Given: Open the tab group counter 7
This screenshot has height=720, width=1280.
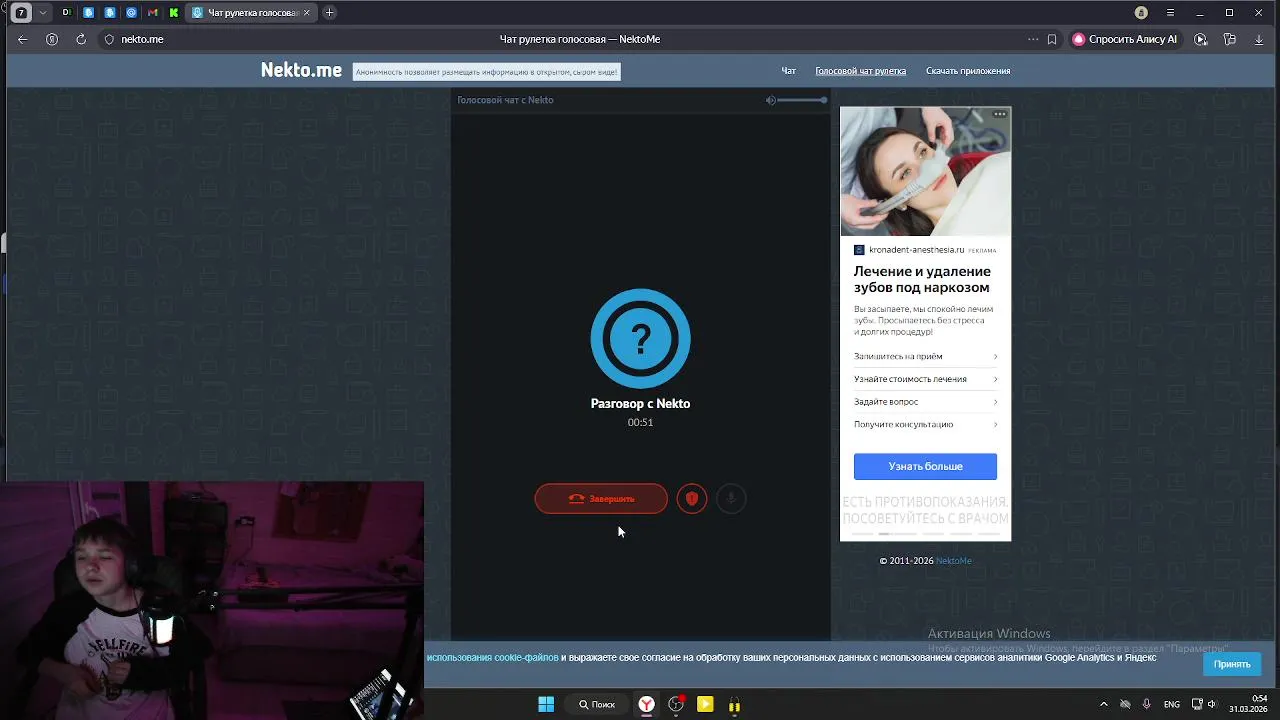Looking at the screenshot, I should (x=21, y=13).
